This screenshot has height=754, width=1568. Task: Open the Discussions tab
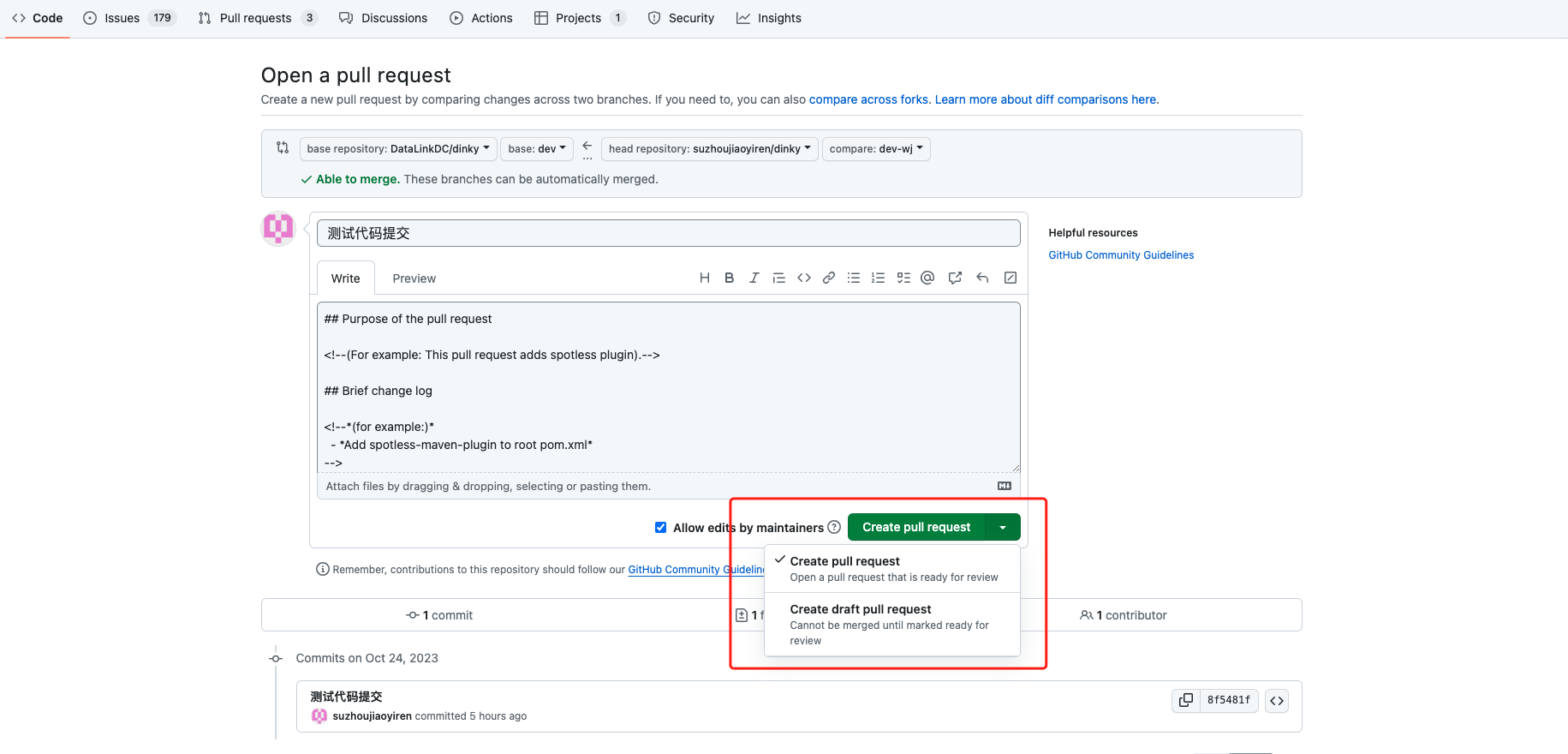[384, 18]
